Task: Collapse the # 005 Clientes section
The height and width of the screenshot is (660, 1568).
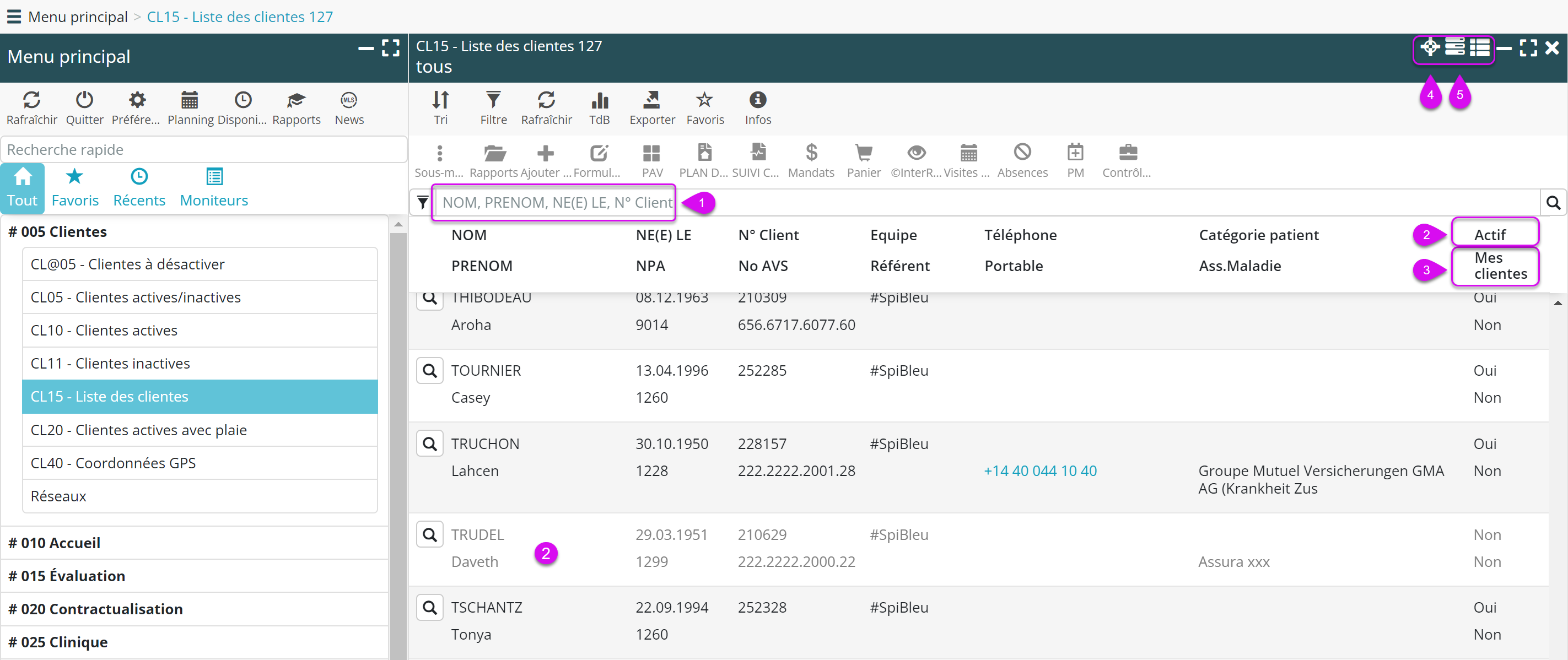Action: coord(58,232)
